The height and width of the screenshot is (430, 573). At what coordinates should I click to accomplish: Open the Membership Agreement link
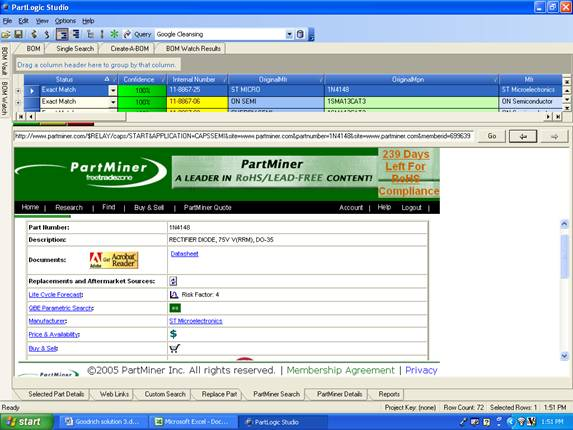click(341, 370)
